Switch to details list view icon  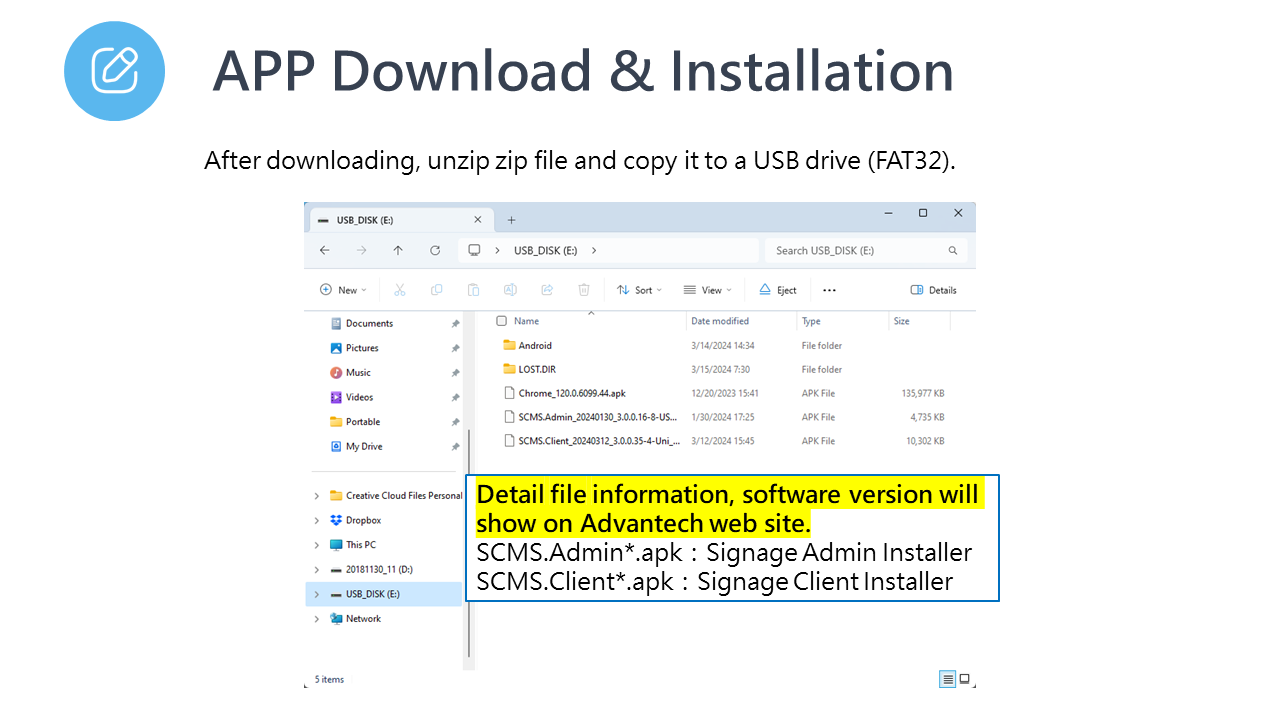[x=947, y=679]
